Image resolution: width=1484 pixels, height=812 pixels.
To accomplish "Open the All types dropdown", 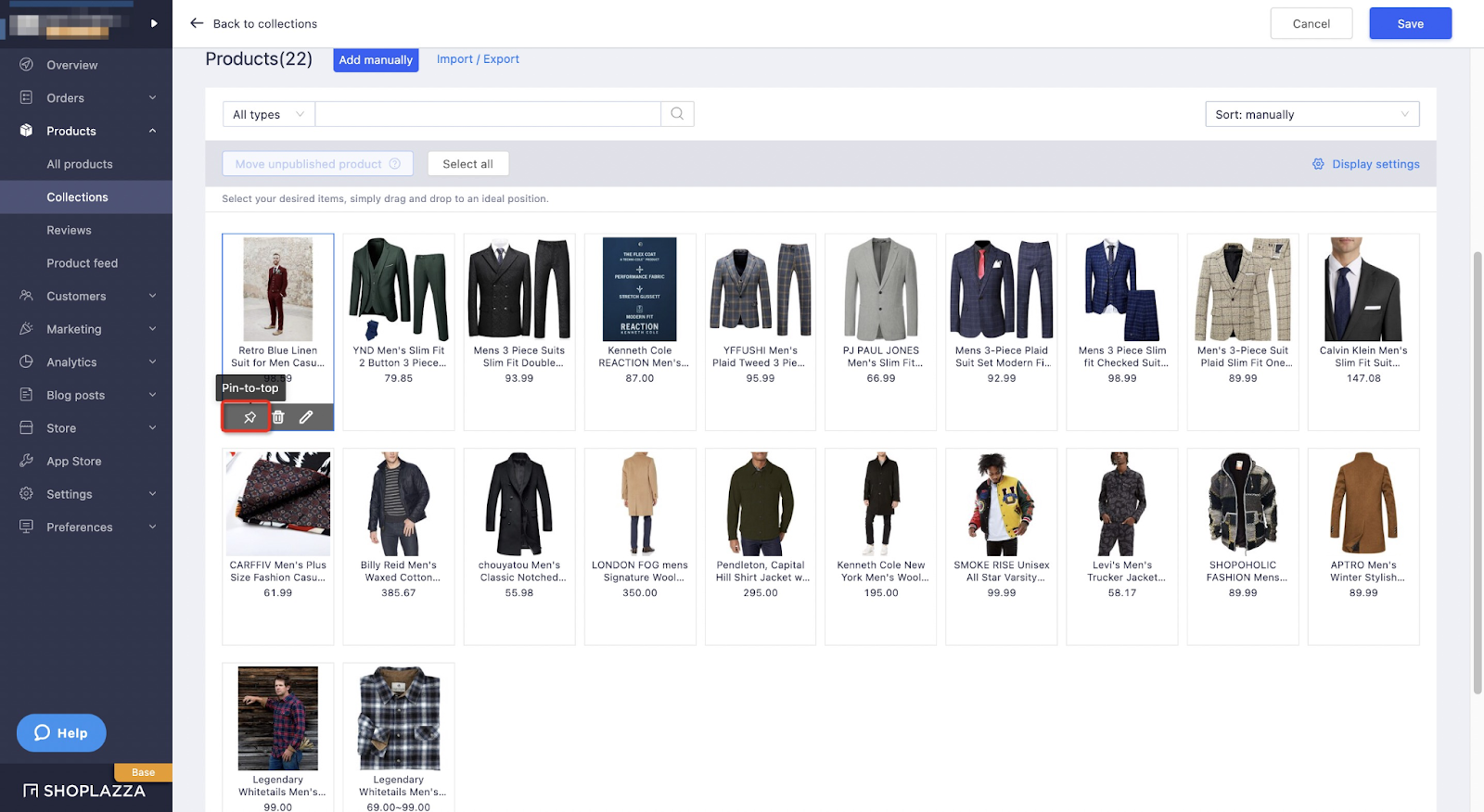I will [269, 114].
